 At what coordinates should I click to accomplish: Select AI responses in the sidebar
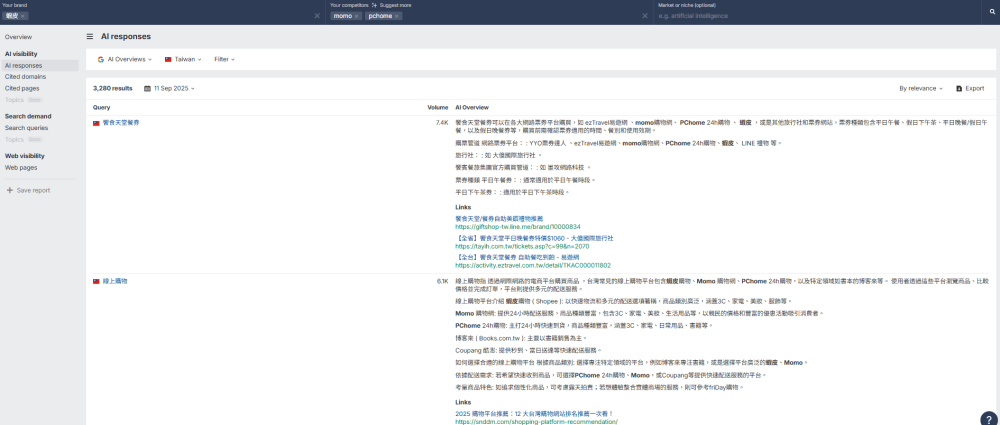point(39,65)
